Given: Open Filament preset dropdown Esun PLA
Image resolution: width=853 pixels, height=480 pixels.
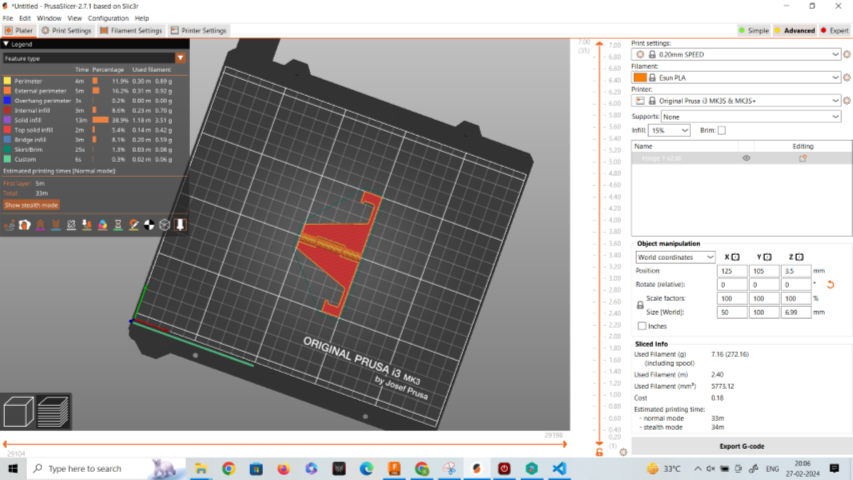Looking at the screenshot, I should point(737,78).
